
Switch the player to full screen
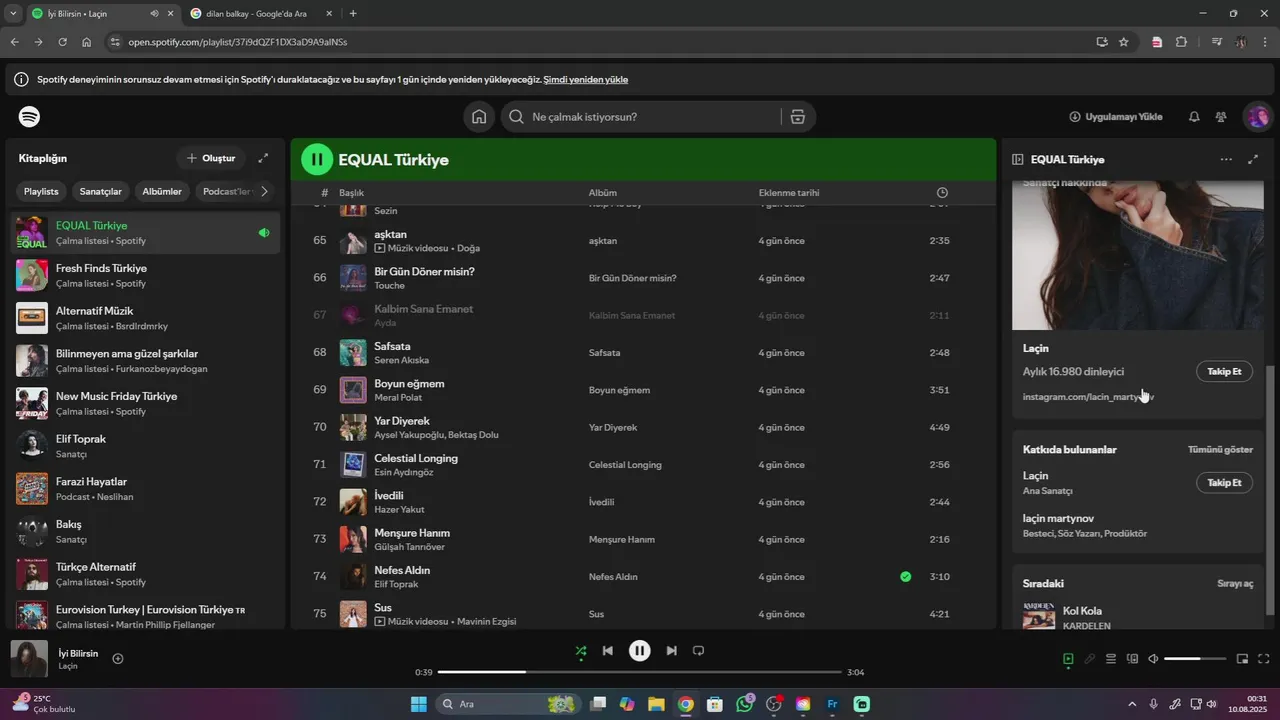pyautogui.click(x=1264, y=659)
